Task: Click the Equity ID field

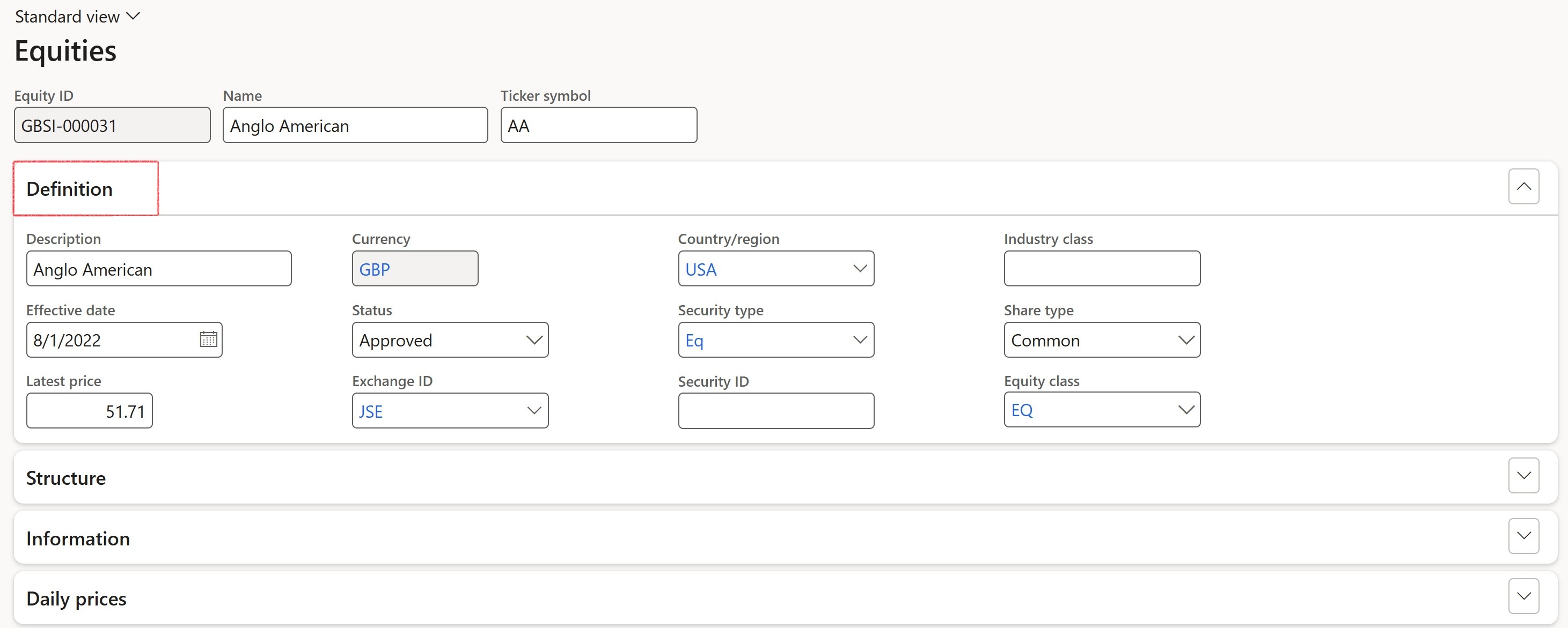Action: click(x=112, y=125)
